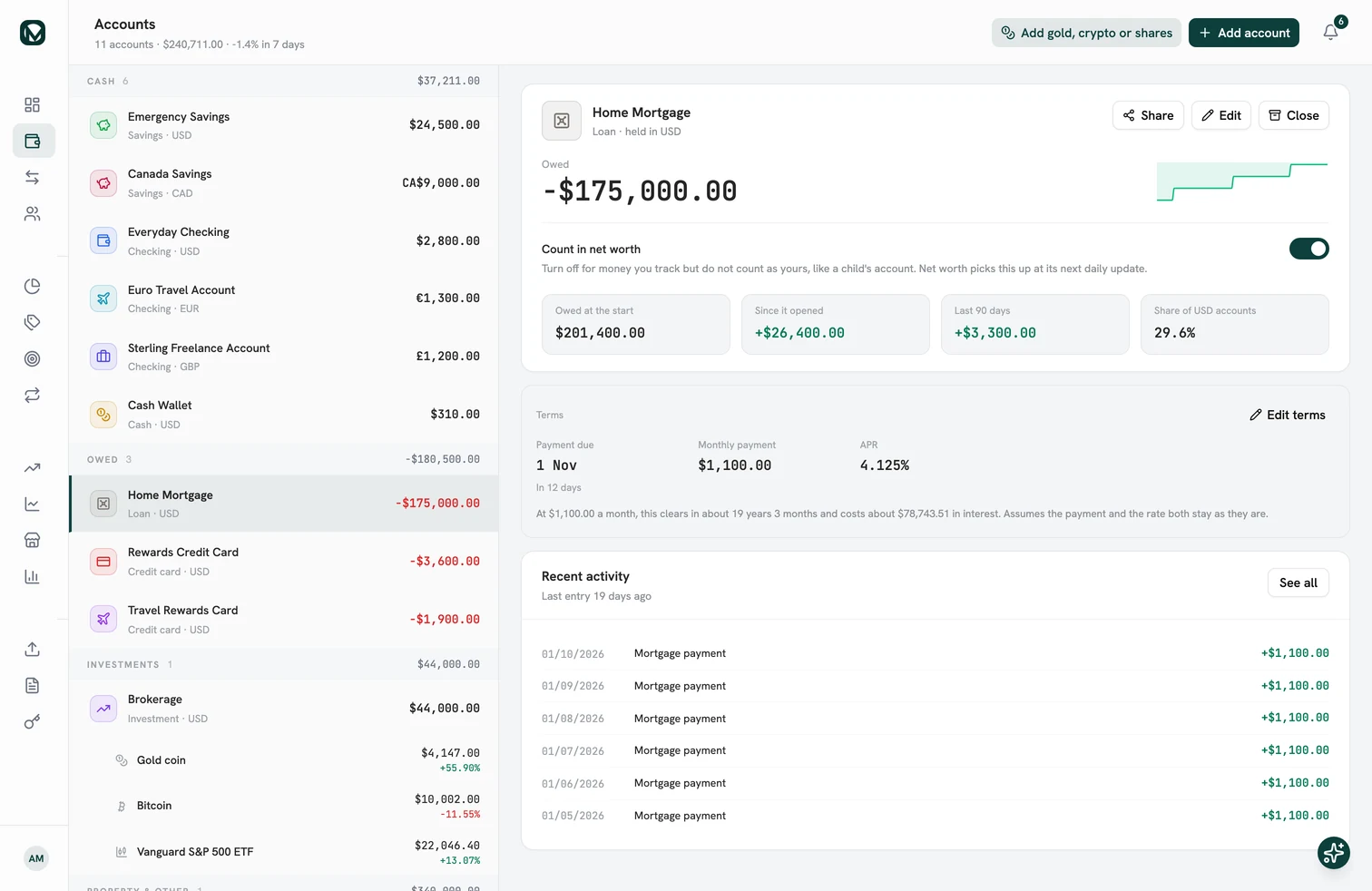Open the transfers arrows icon in the sidebar
The width and height of the screenshot is (1372, 891).
point(33,178)
